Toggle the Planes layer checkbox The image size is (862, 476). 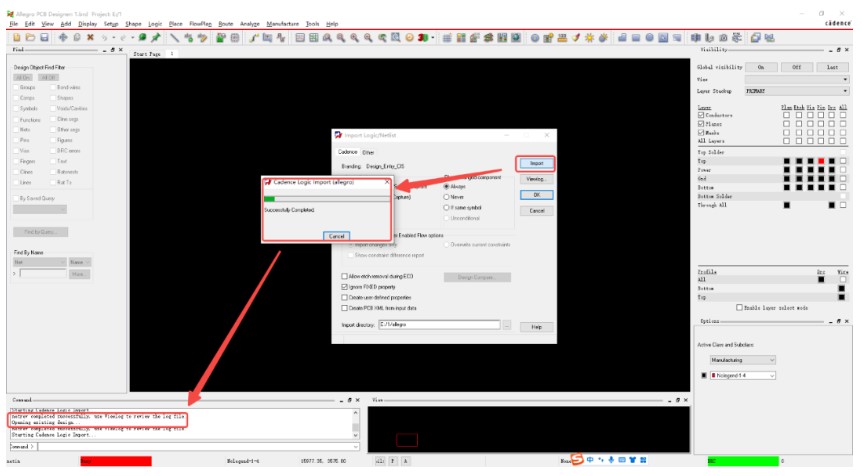701,124
